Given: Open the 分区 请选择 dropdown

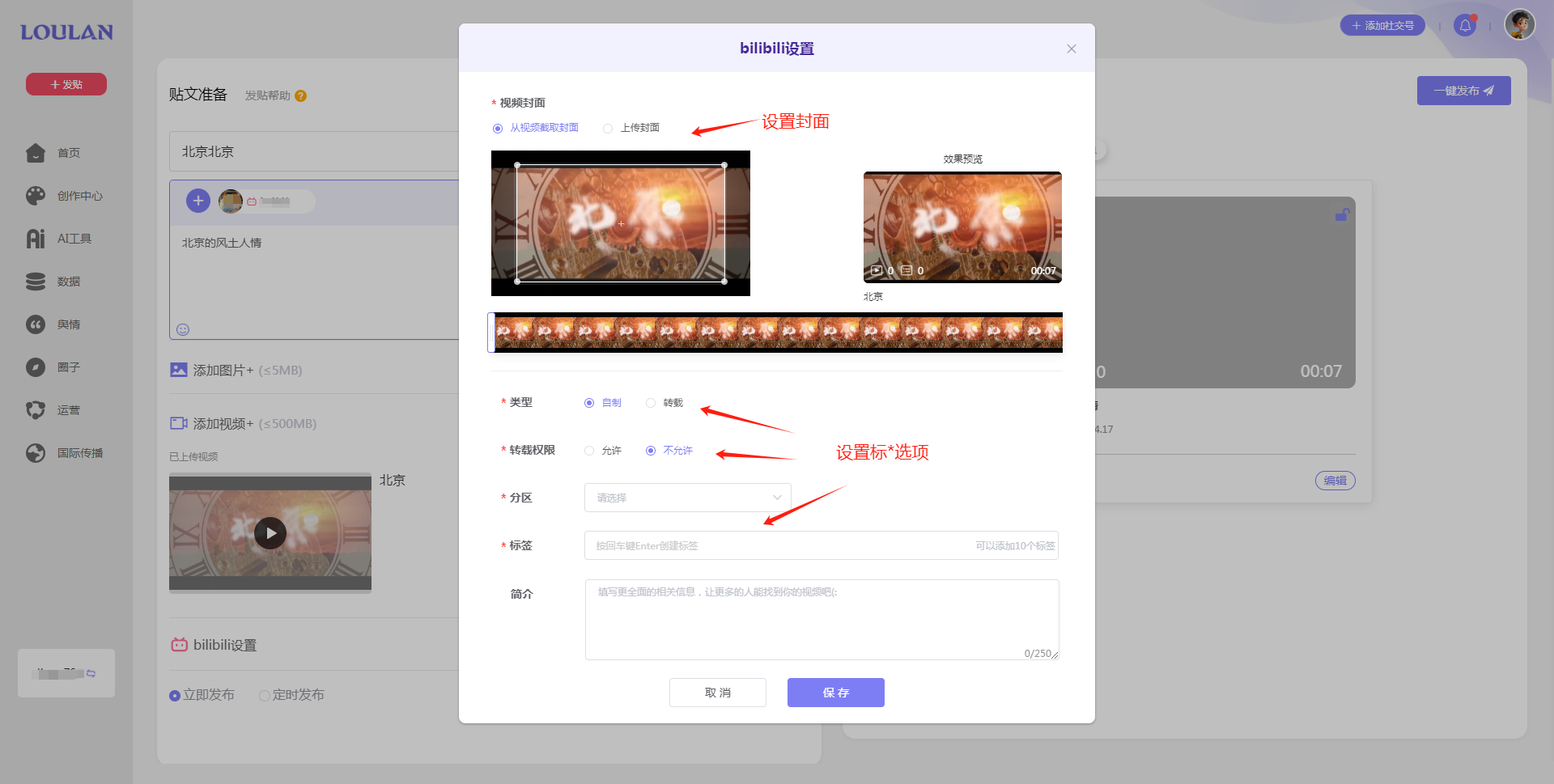Looking at the screenshot, I should [687, 498].
